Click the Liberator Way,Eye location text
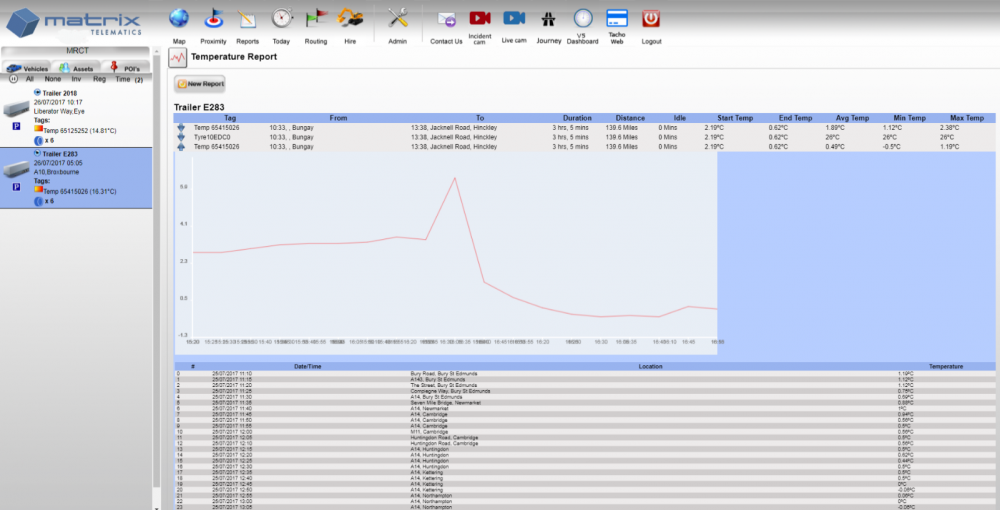This screenshot has width=1000, height=510. (x=59, y=112)
